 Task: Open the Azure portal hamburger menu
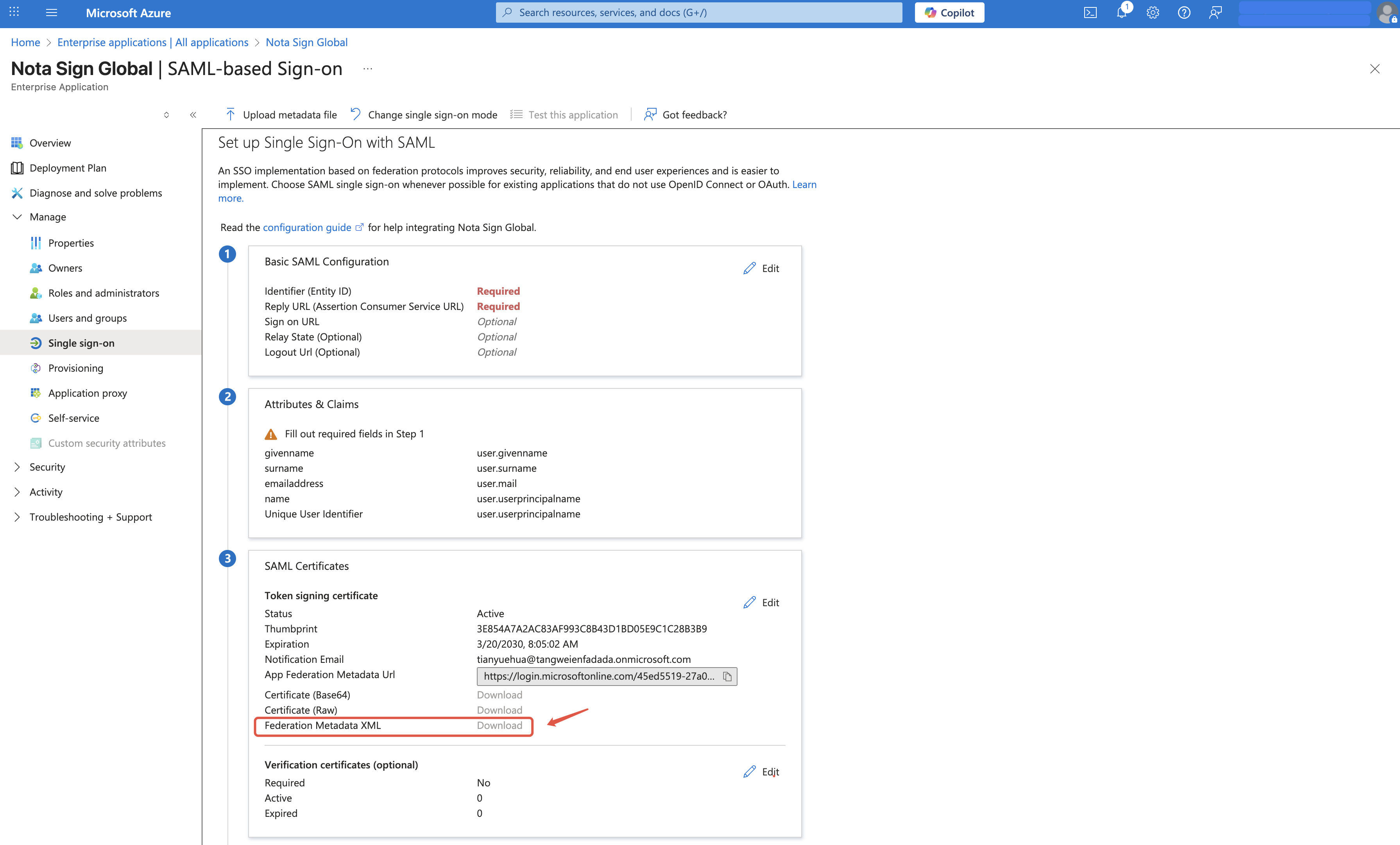[x=51, y=13]
